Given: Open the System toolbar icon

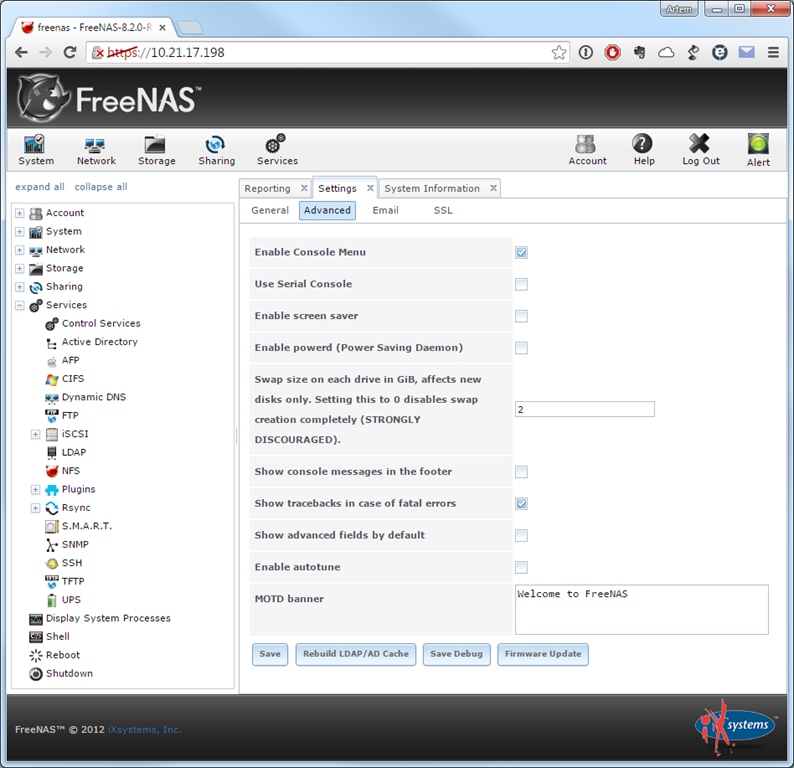Looking at the screenshot, I should (35, 150).
